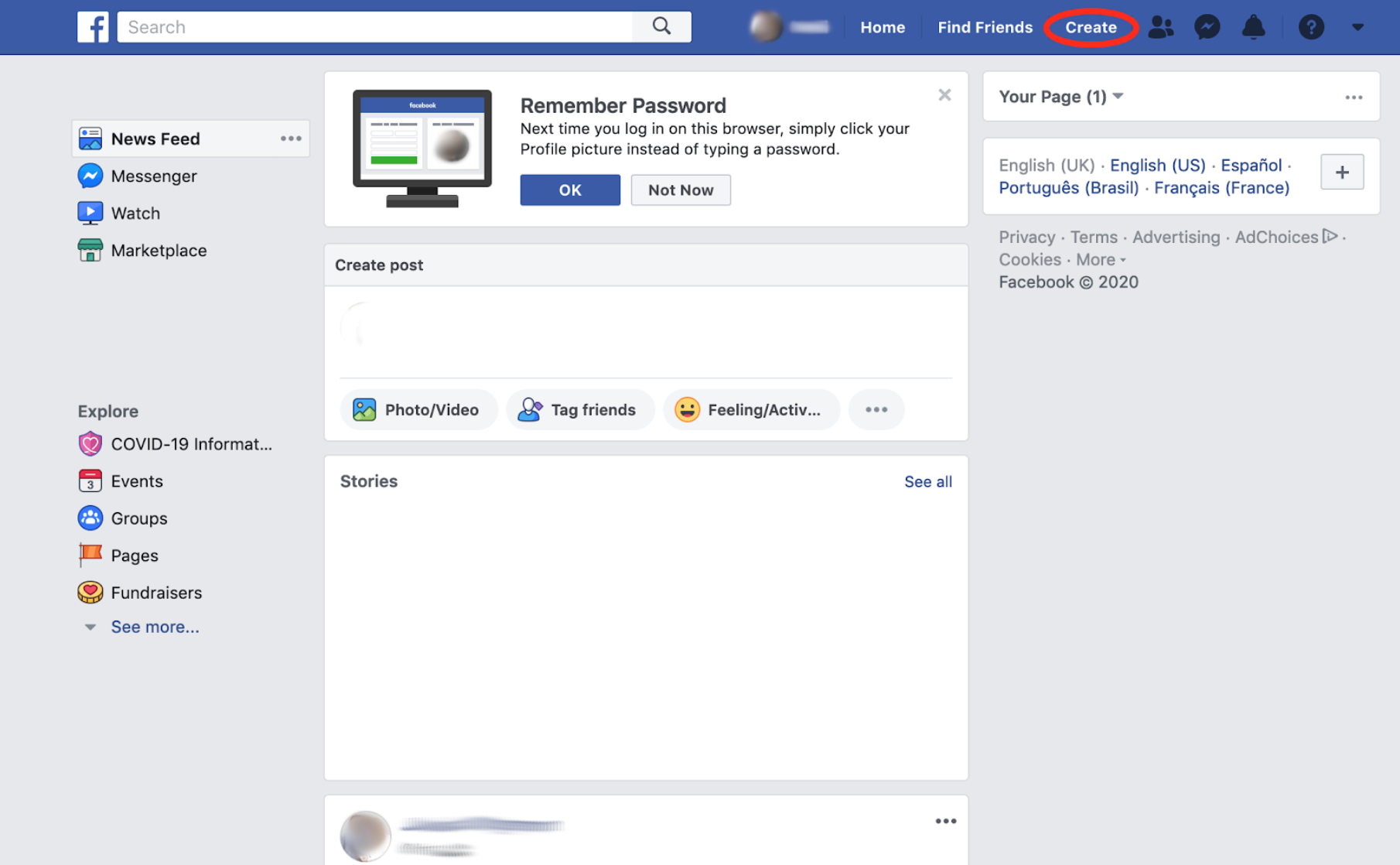Click the Facebook logo icon
1400x865 pixels.
pyautogui.click(x=93, y=27)
